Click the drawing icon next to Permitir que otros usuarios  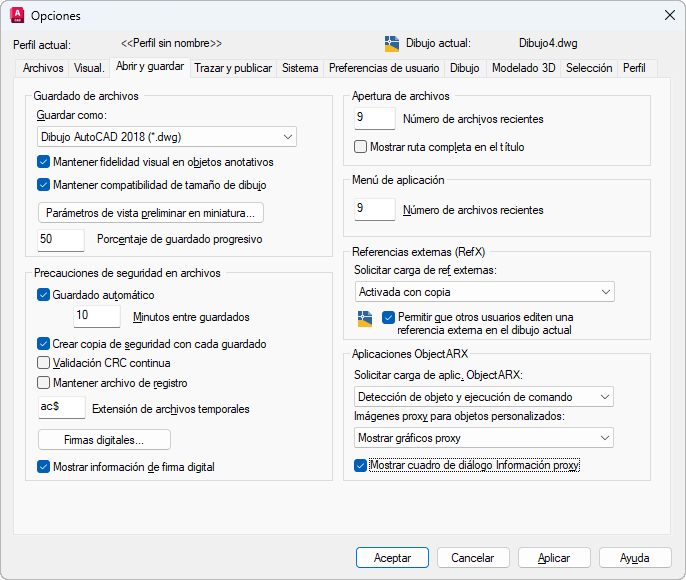[364, 318]
